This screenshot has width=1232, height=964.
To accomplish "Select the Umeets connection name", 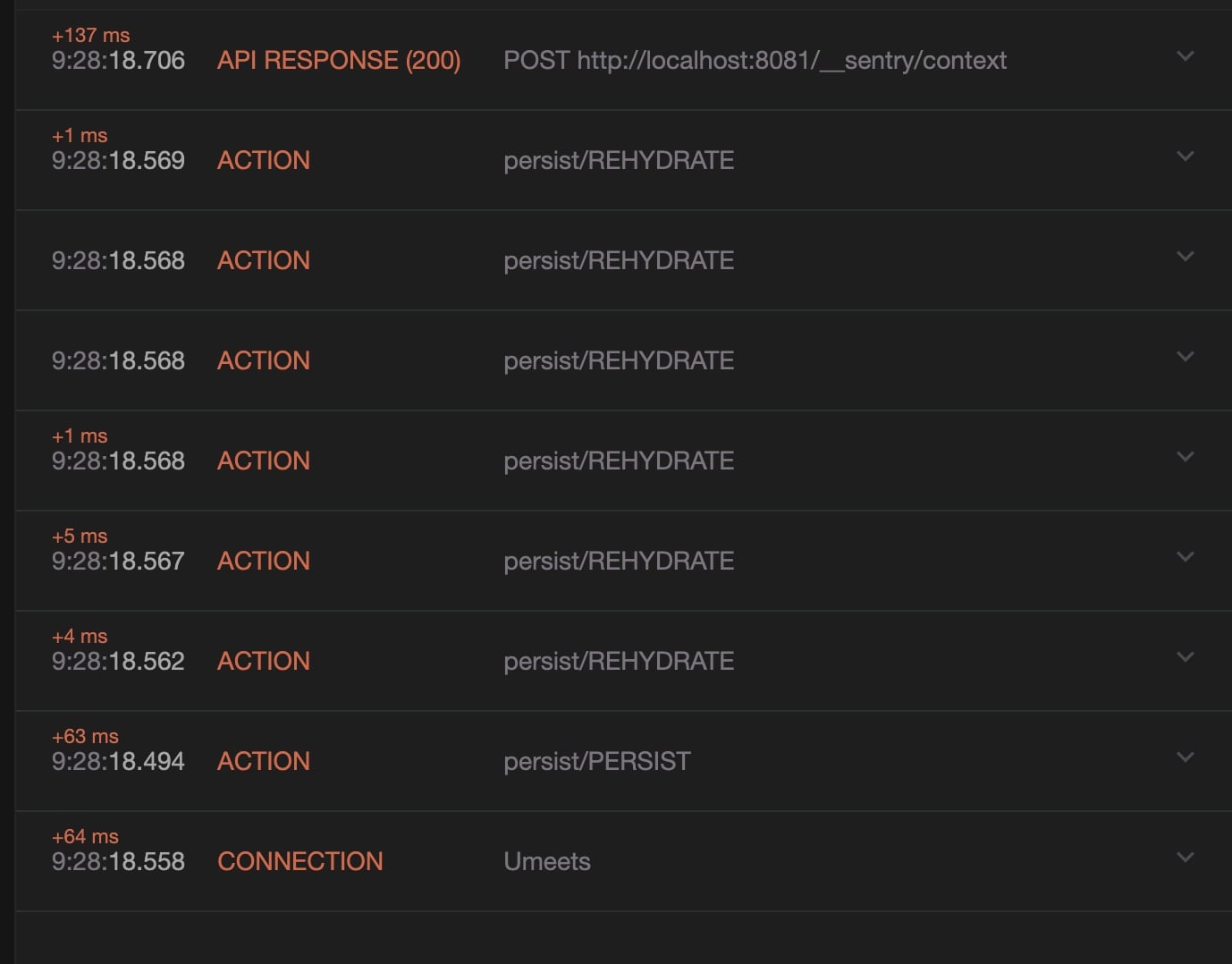I will tap(546, 861).
